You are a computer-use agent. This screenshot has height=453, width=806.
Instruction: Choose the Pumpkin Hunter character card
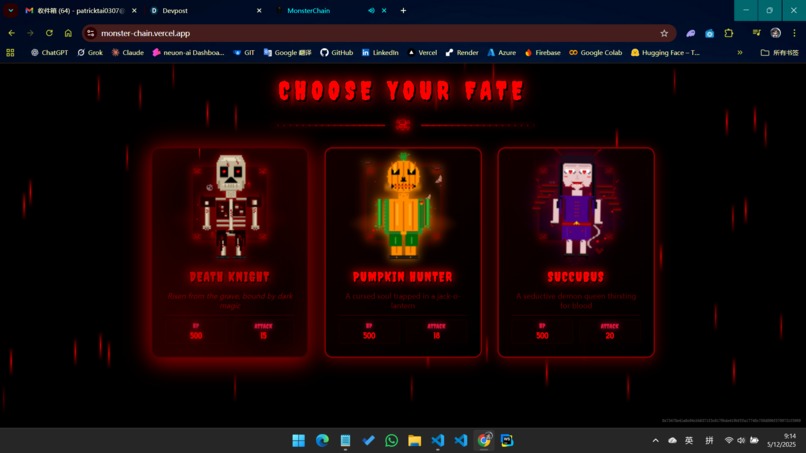[x=403, y=252]
